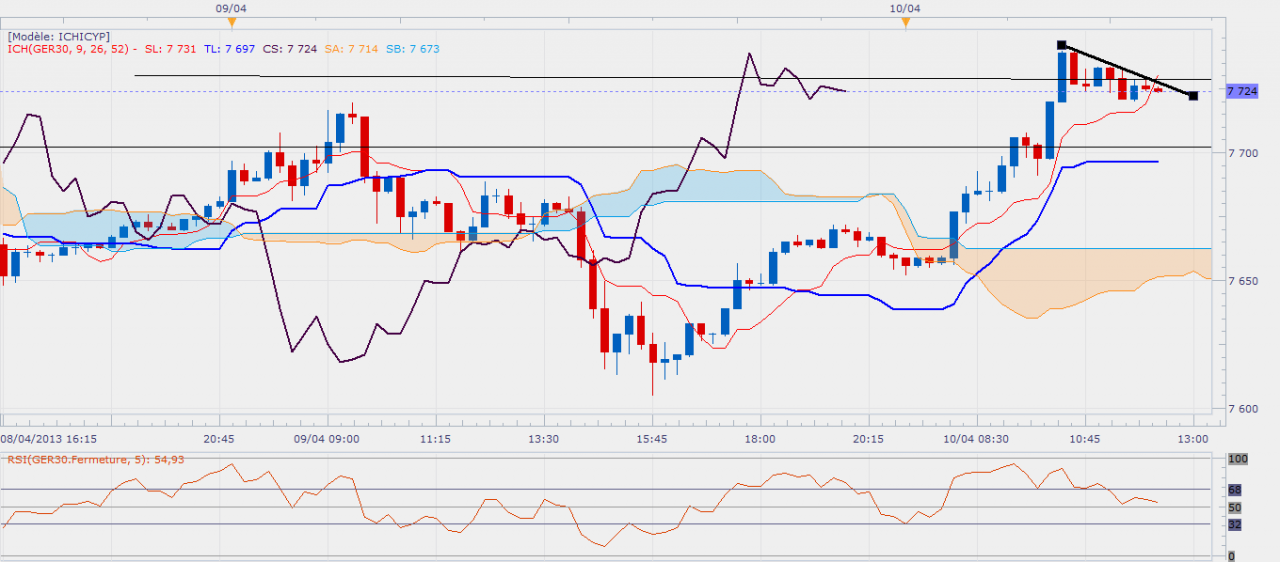Click the ICH(GER30, 9, 26, 52) indicator label
The image size is (1280, 562).
tap(68, 48)
